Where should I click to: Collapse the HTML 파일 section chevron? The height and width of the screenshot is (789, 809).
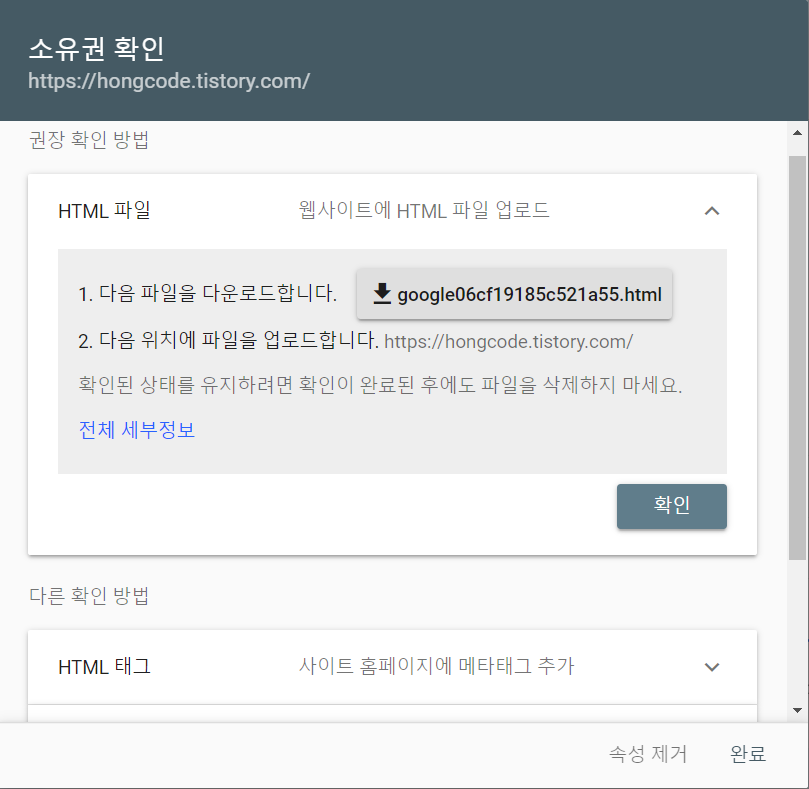point(711,211)
